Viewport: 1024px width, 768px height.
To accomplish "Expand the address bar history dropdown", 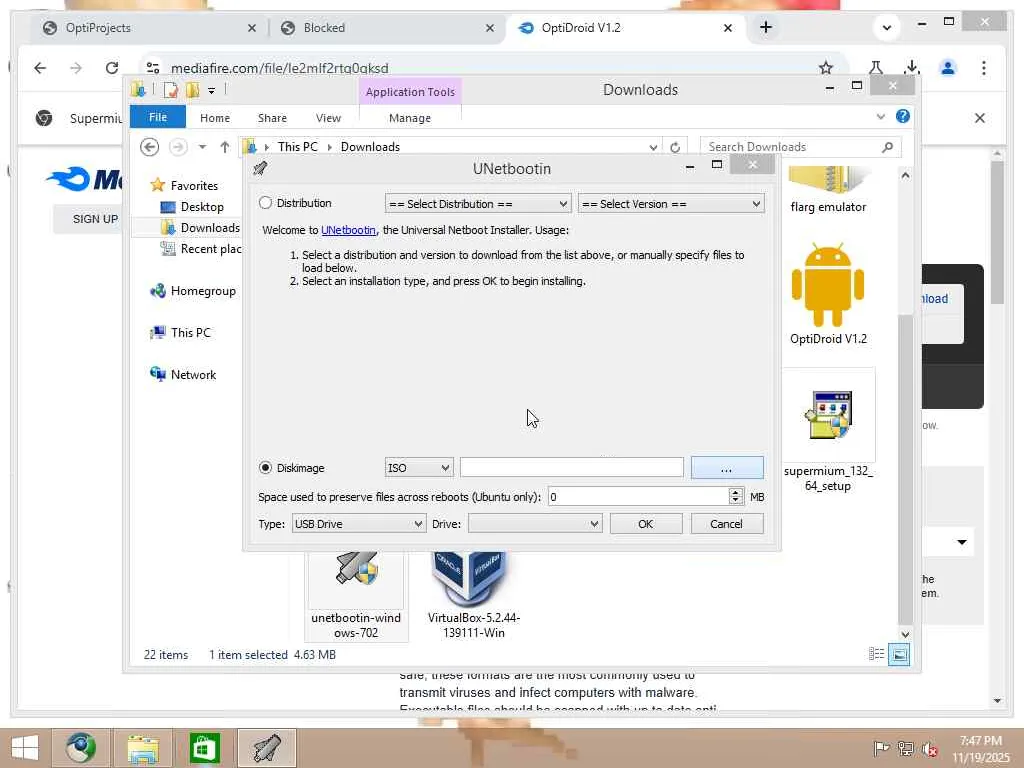I will click(652, 148).
